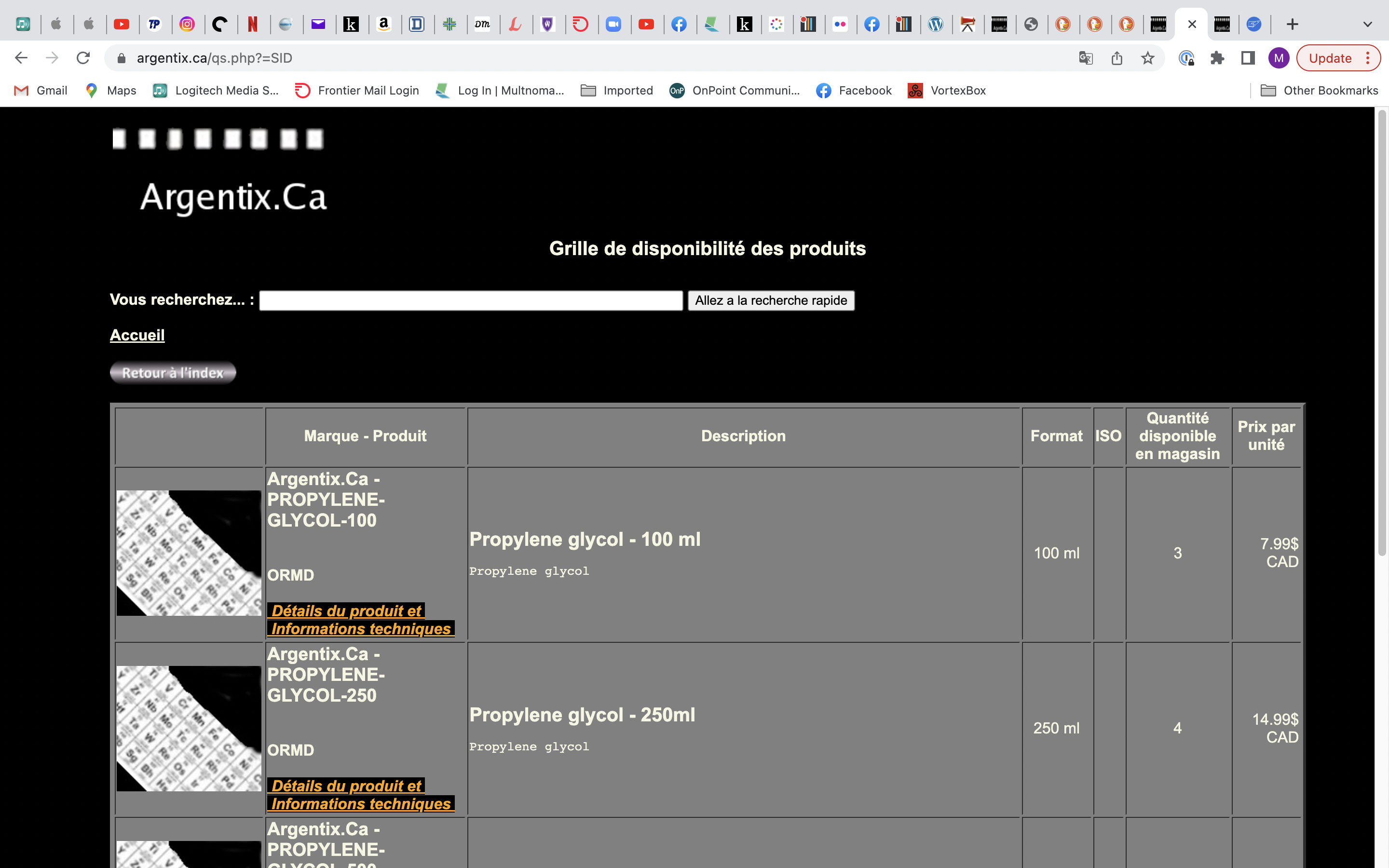Close the current active tab
The image size is (1389, 868).
[x=1192, y=24]
